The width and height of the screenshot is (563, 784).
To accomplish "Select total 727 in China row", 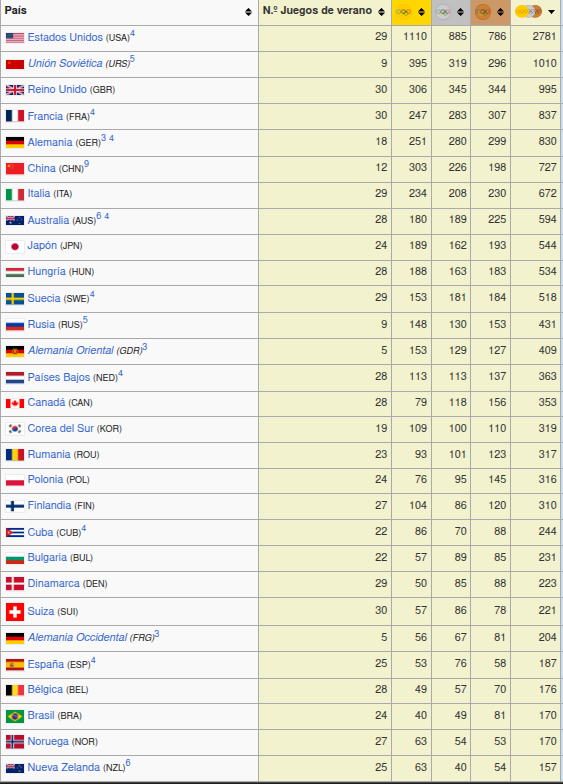I will click(548, 168).
